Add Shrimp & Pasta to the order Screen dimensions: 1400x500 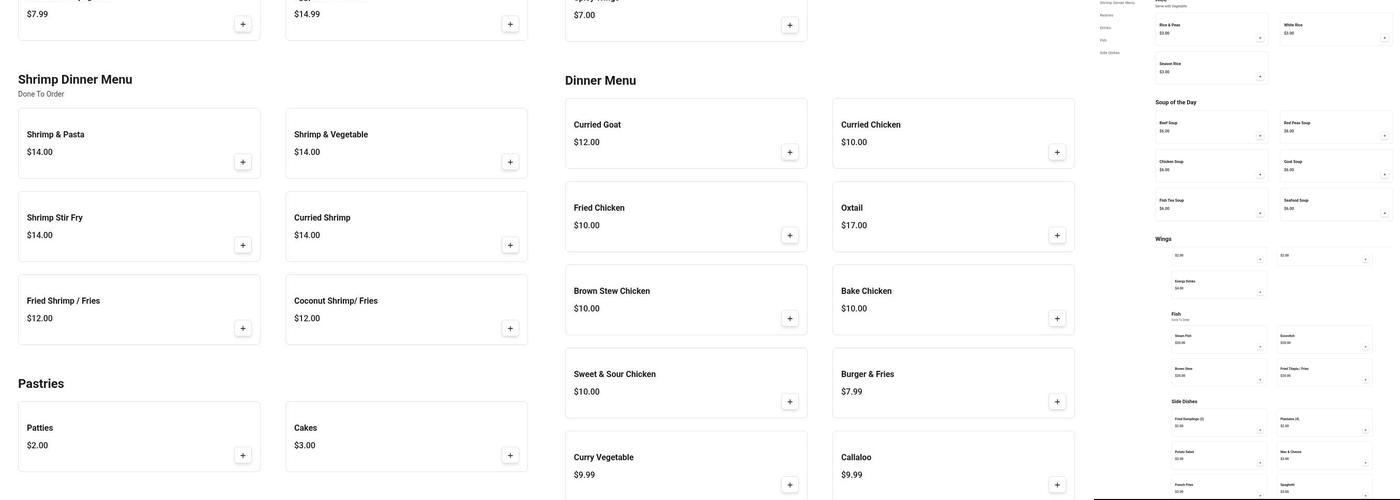pos(243,162)
